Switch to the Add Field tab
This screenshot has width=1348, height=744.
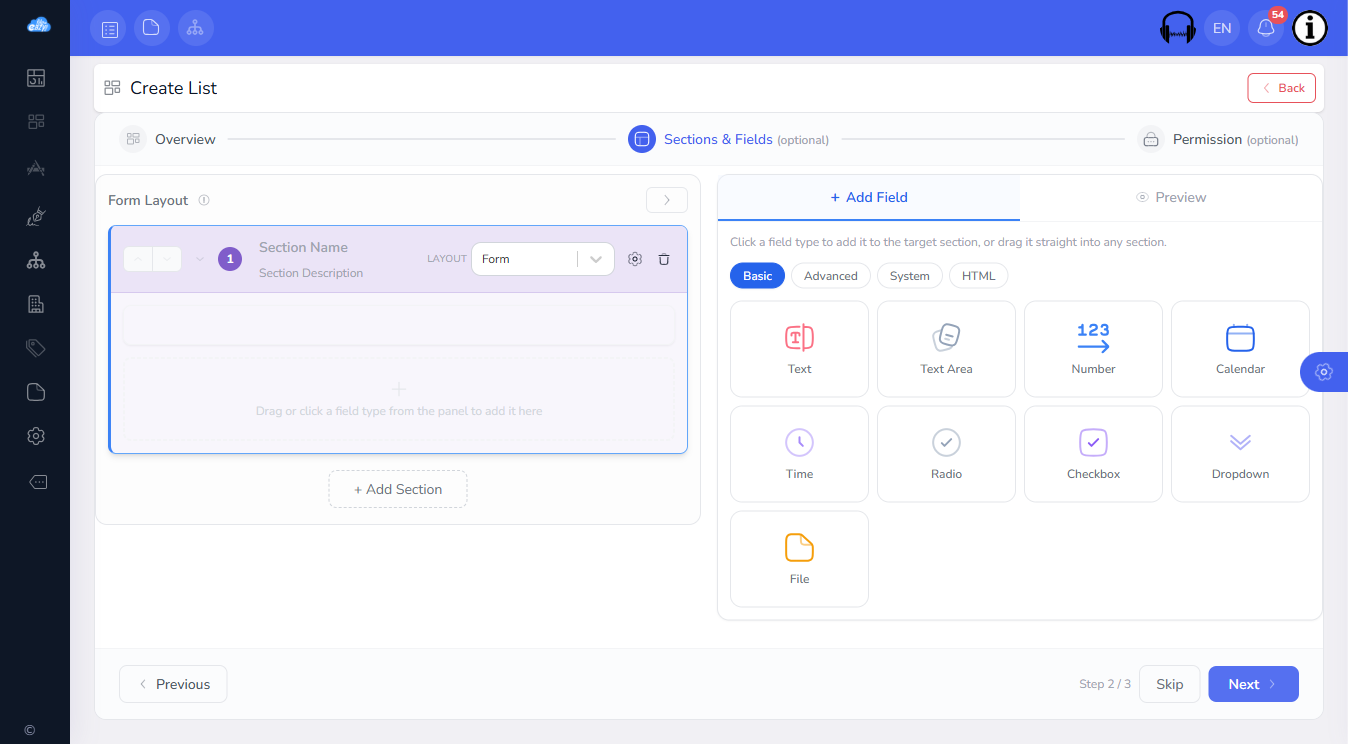[x=869, y=198]
